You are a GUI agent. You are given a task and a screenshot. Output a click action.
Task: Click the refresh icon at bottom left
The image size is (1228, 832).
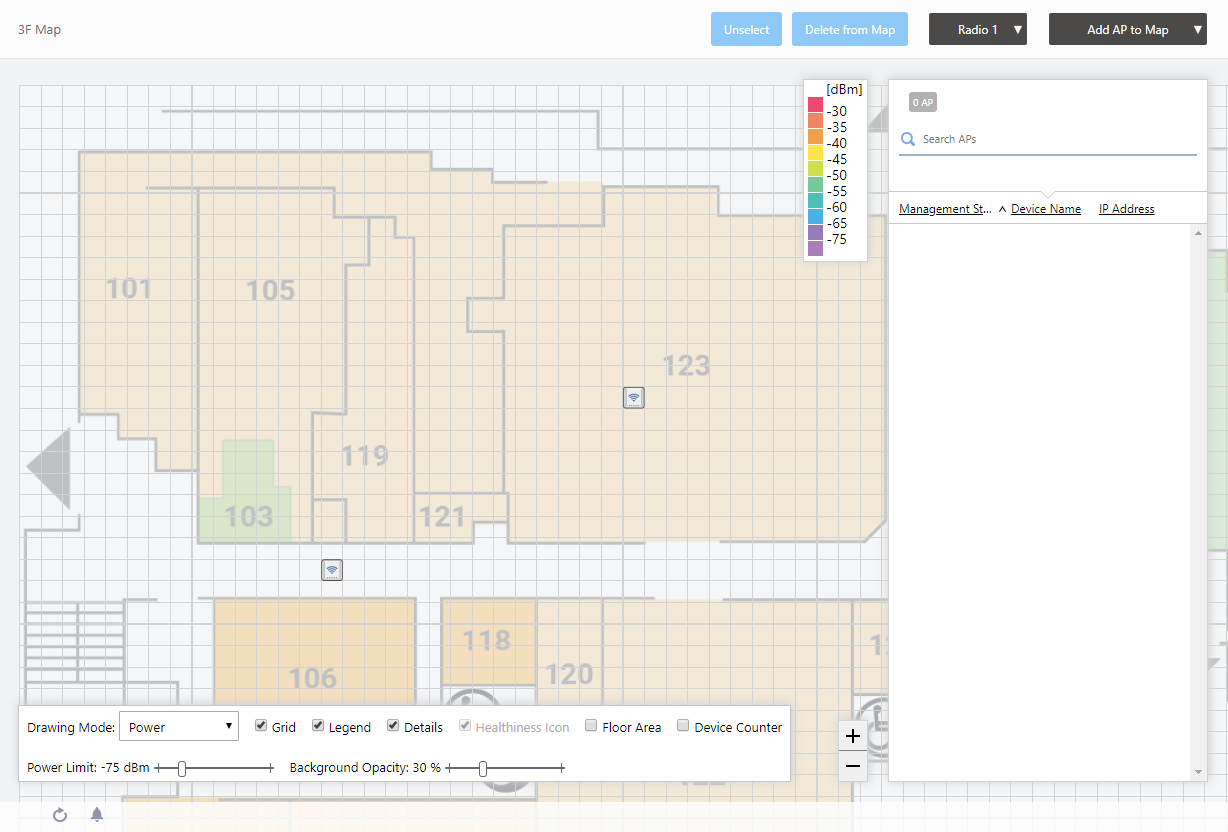(x=60, y=815)
